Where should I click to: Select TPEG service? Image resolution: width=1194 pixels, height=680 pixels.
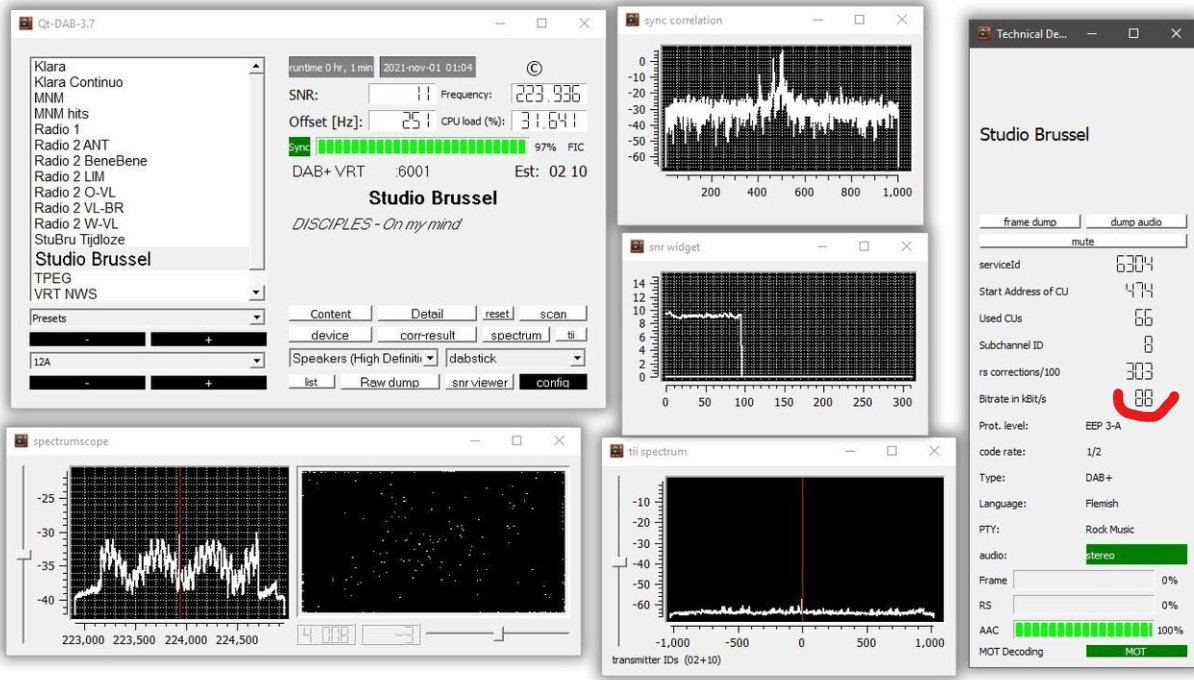pos(53,278)
